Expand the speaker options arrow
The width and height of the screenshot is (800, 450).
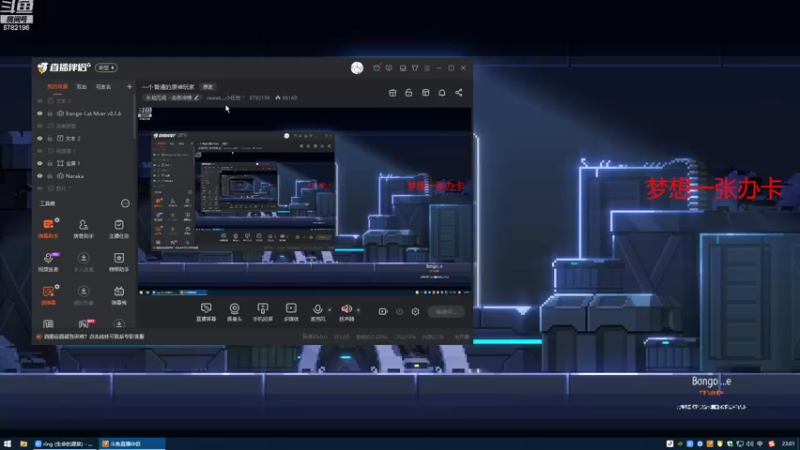(358, 310)
